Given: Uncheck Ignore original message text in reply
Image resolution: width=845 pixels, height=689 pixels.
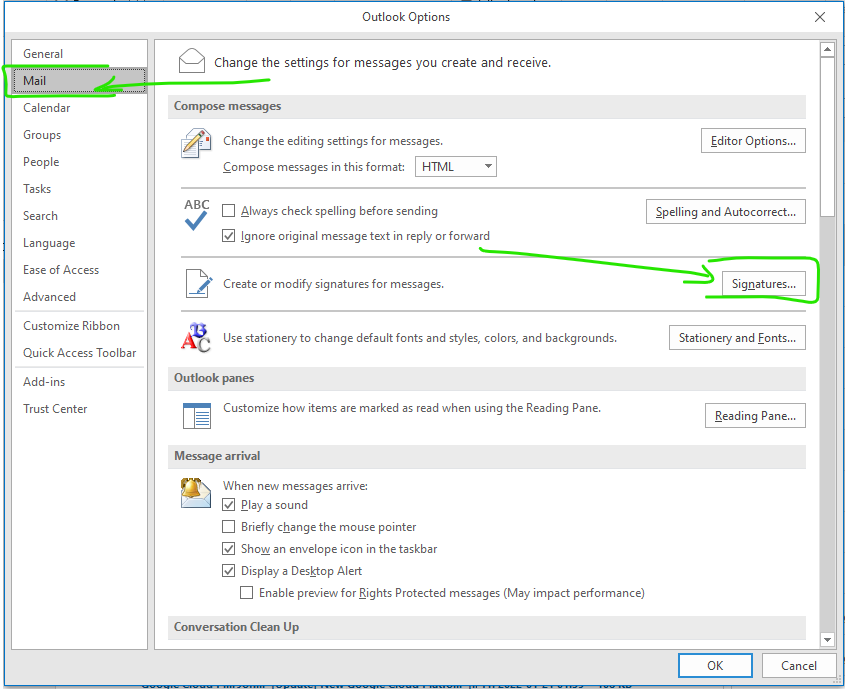Looking at the screenshot, I should [228, 236].
